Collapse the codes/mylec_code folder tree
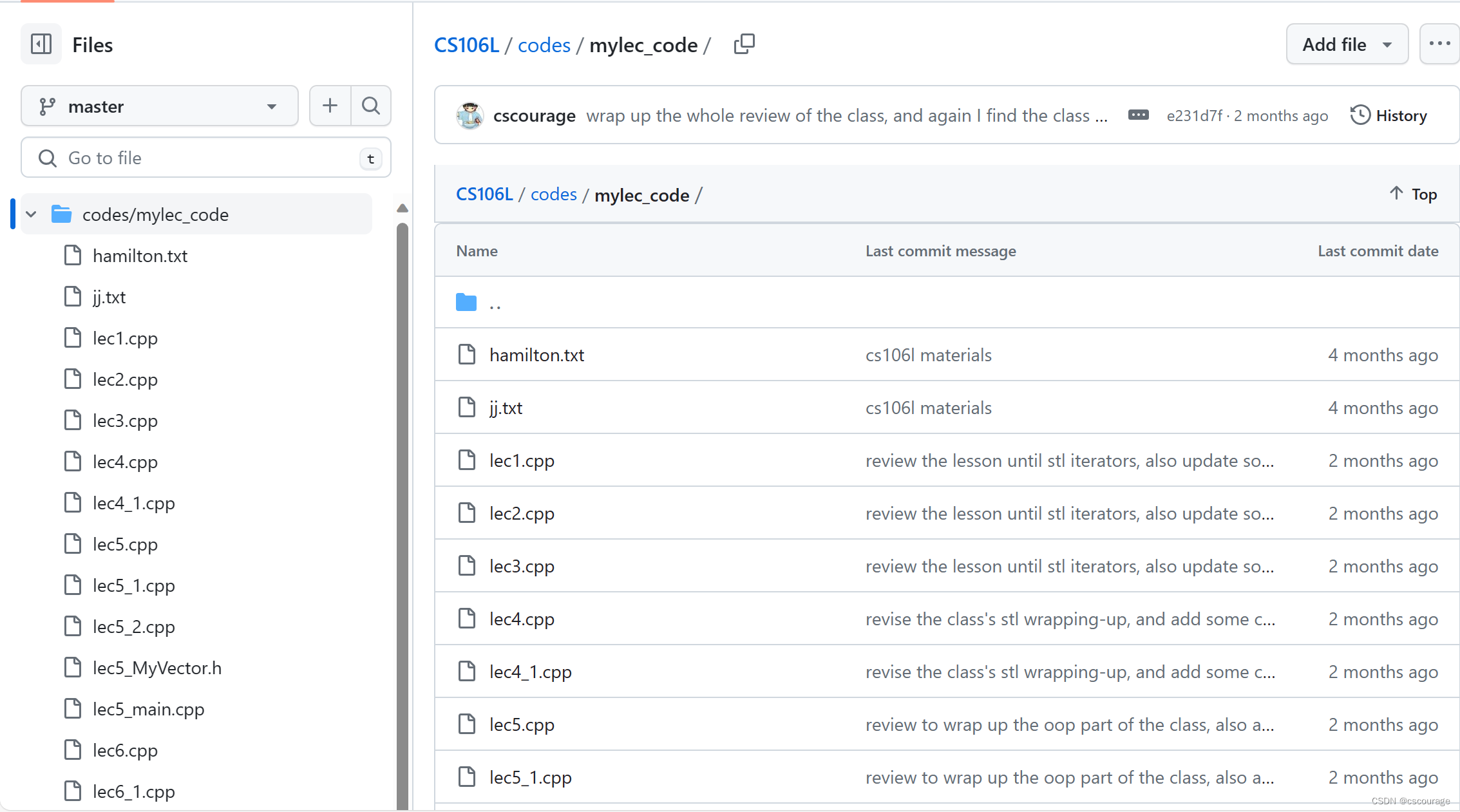 [32, 214]
